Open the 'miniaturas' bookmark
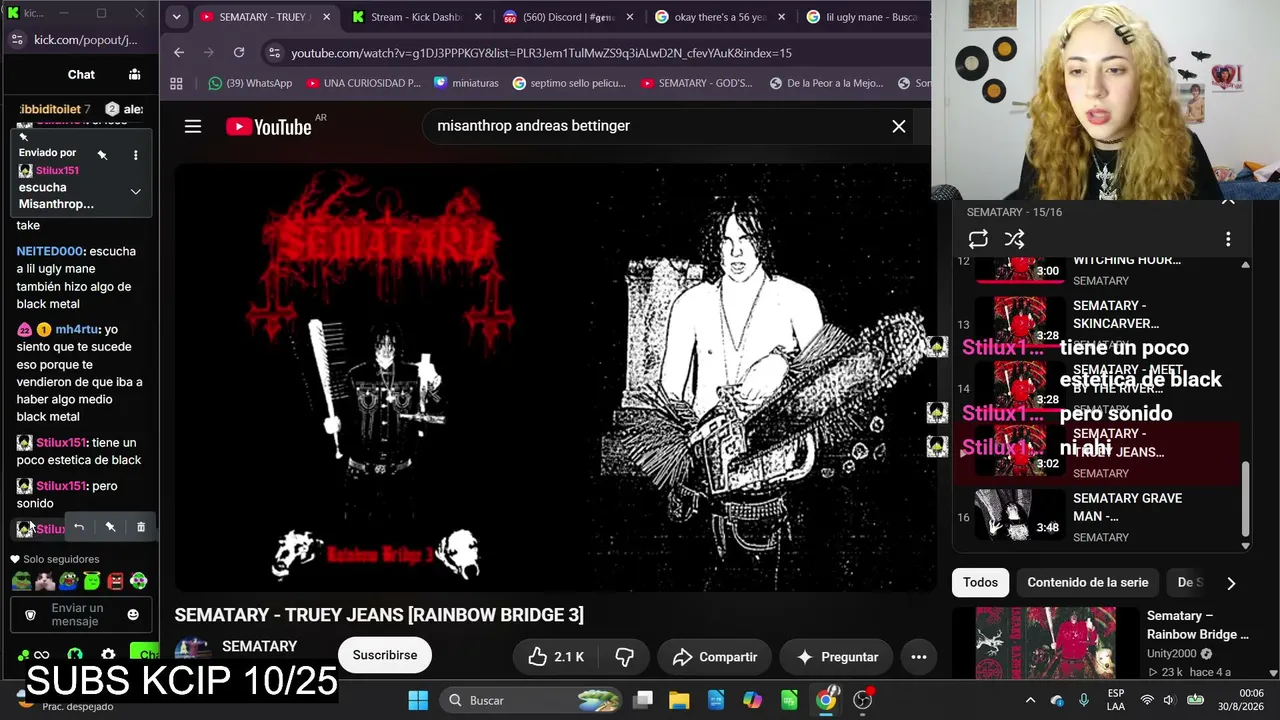The height and width of the screenshot is (720, 1280). point(466,84)
